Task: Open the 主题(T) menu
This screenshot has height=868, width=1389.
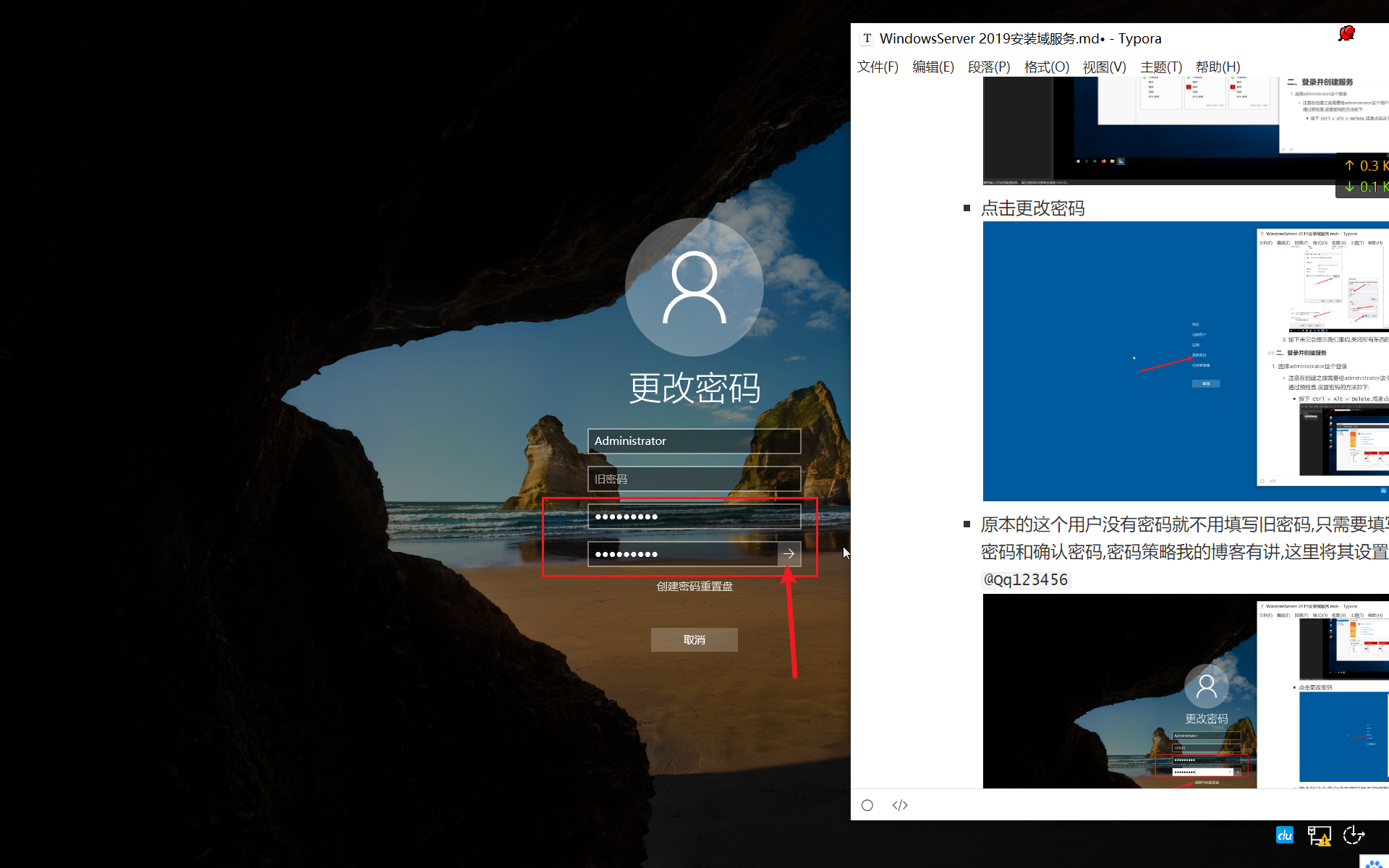Action: click(x=1161, y=67)
